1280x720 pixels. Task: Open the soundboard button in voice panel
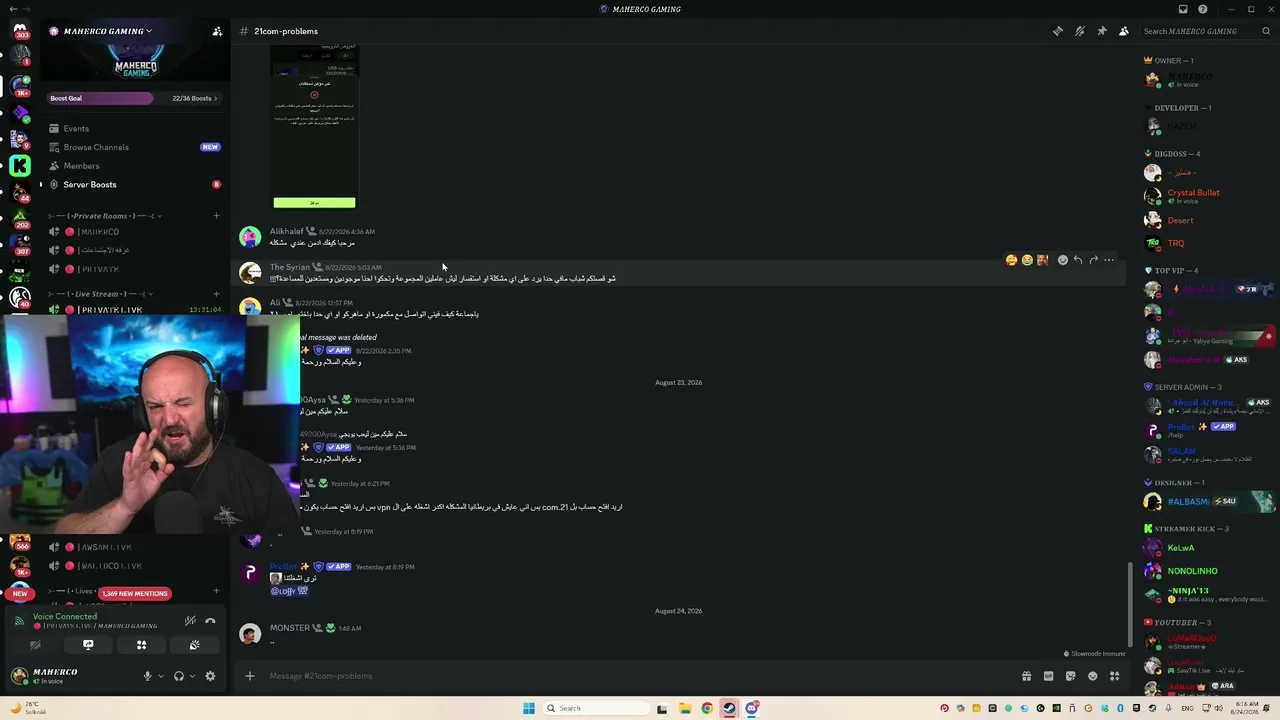pos(194,645)
